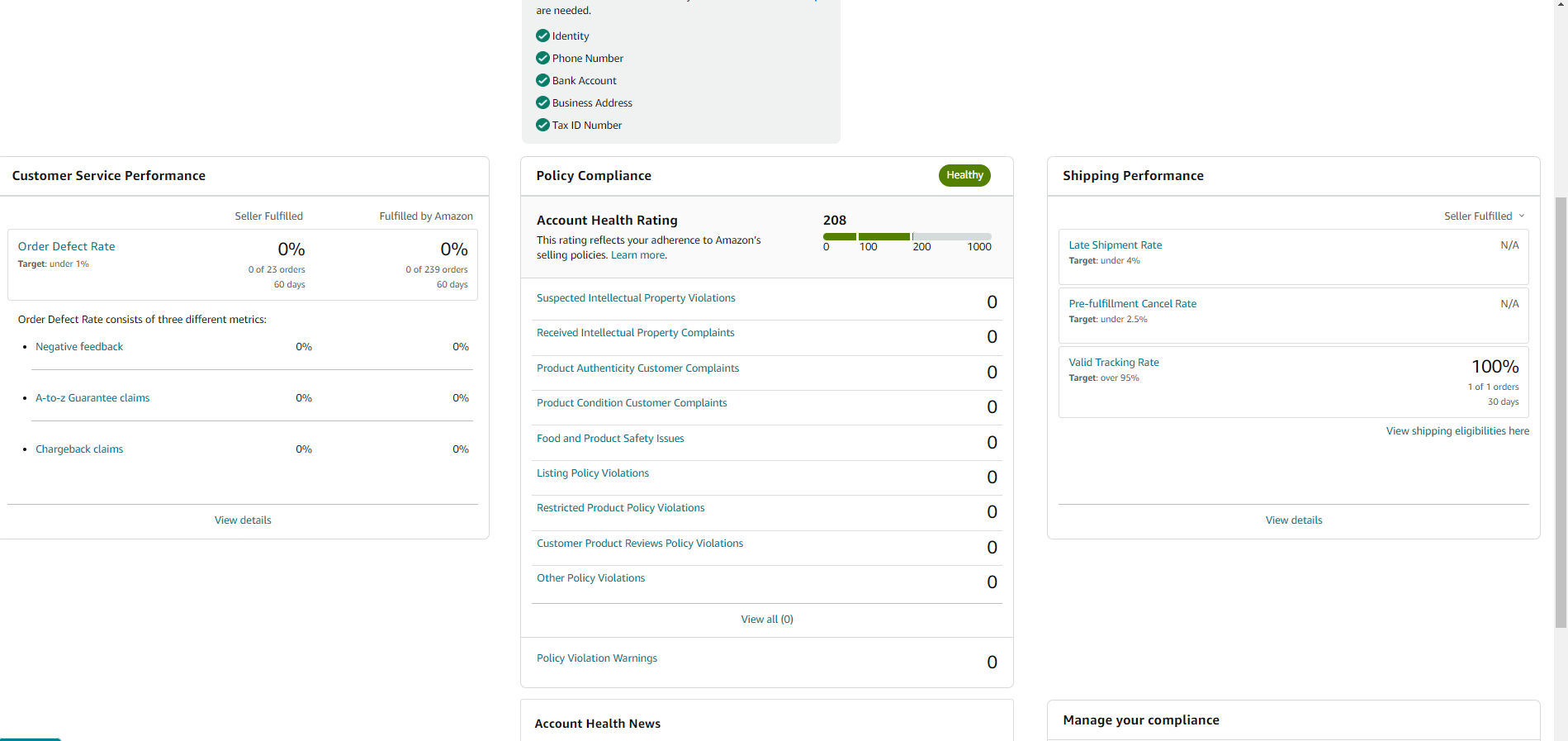Open the Chargeback claims link
Screen dimensions: 1568x741
pyautogui.click(x=79, y=449)
